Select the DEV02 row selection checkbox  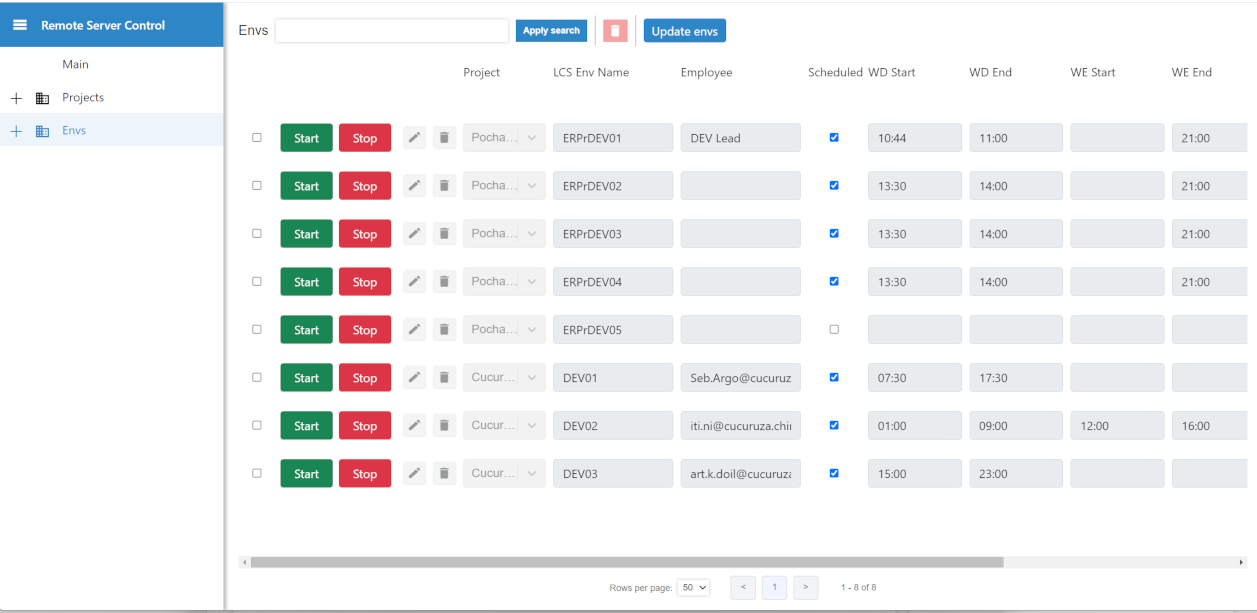[257, 426]
